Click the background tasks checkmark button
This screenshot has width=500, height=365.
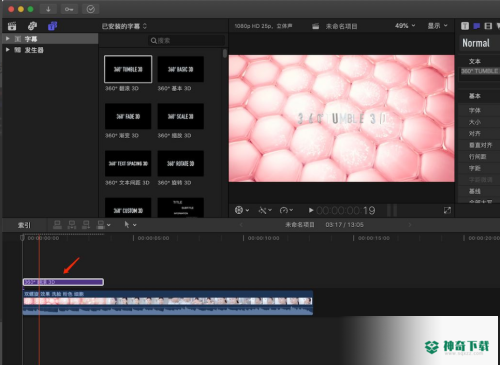pyautogui.click(x=90, y=9)
